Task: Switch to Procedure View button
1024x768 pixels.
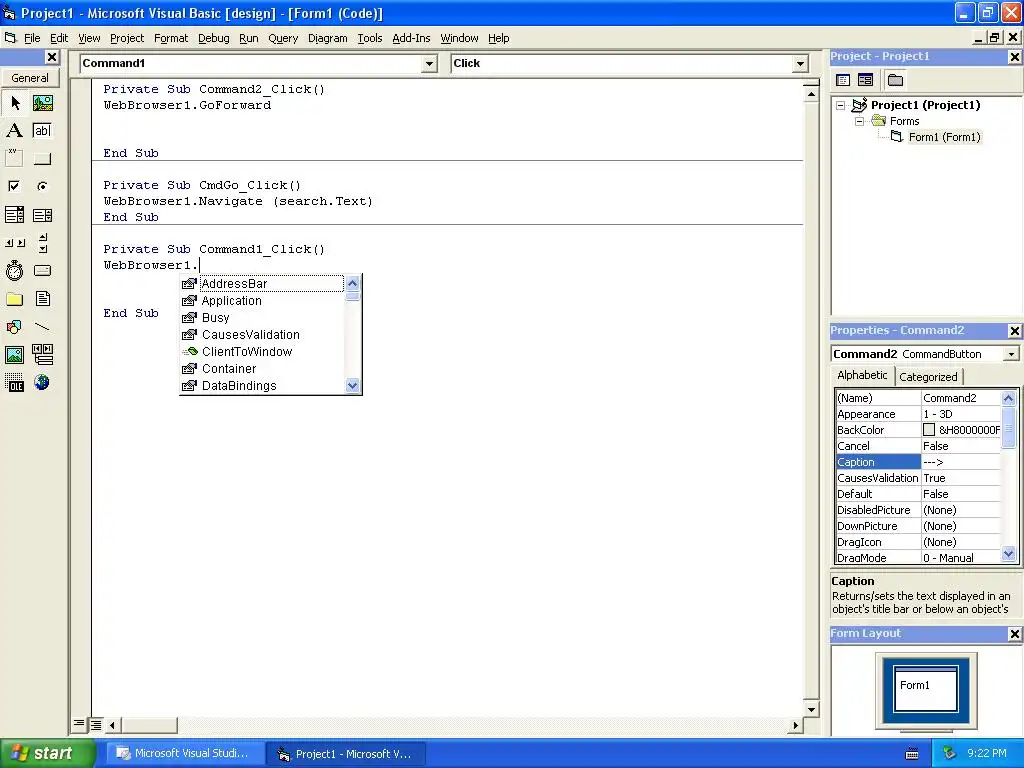Action: [78, 724]
